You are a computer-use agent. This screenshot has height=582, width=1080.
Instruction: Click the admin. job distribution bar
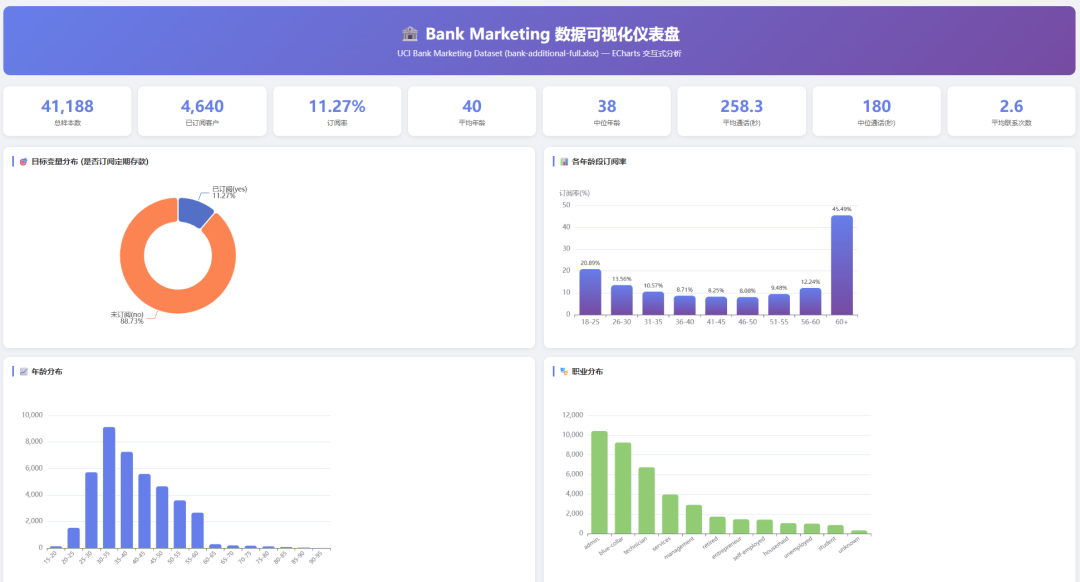click(x=599, y=482)
